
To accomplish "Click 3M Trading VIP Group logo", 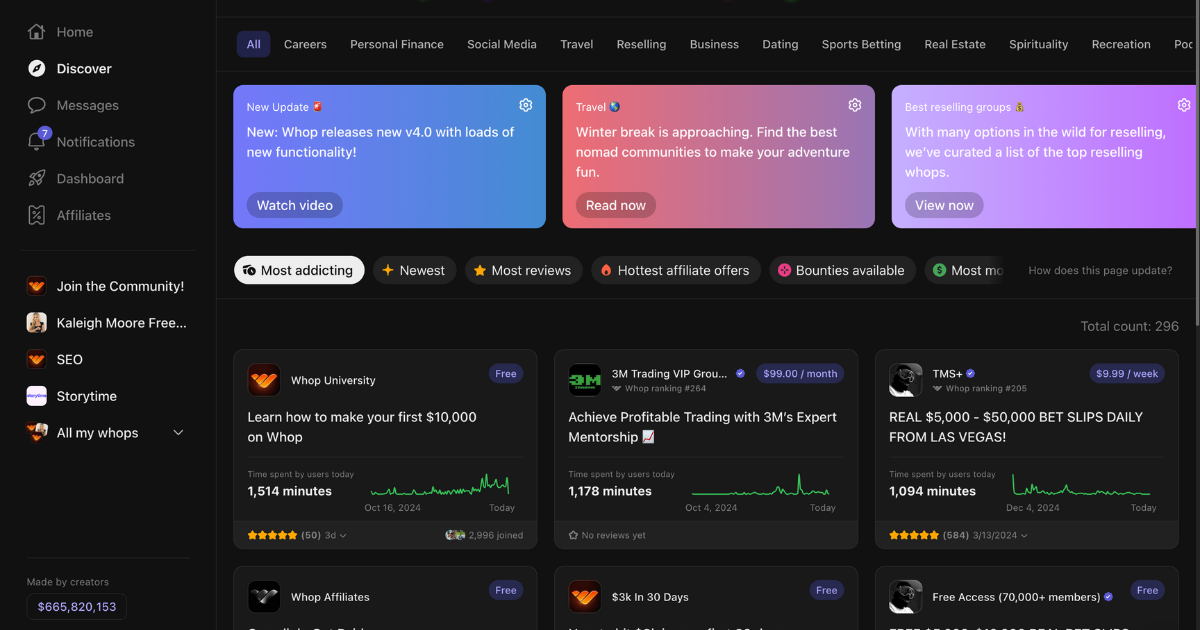I will pyautogui.click(x=585, y=380).
